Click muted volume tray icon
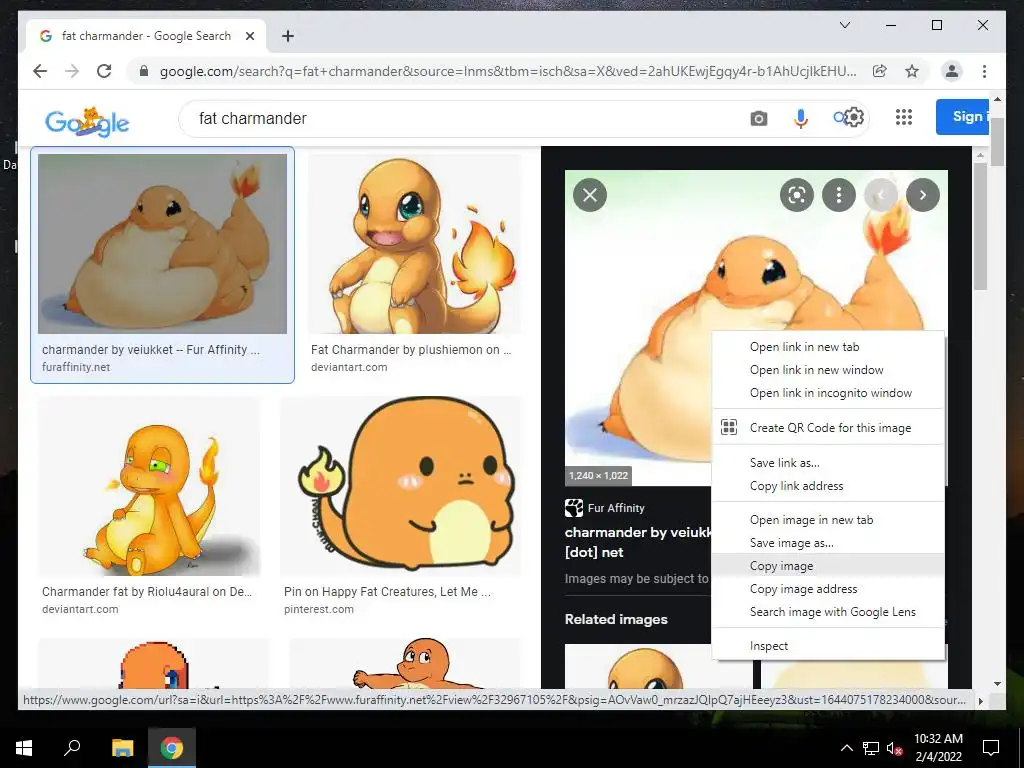 (x=894, y=748)
